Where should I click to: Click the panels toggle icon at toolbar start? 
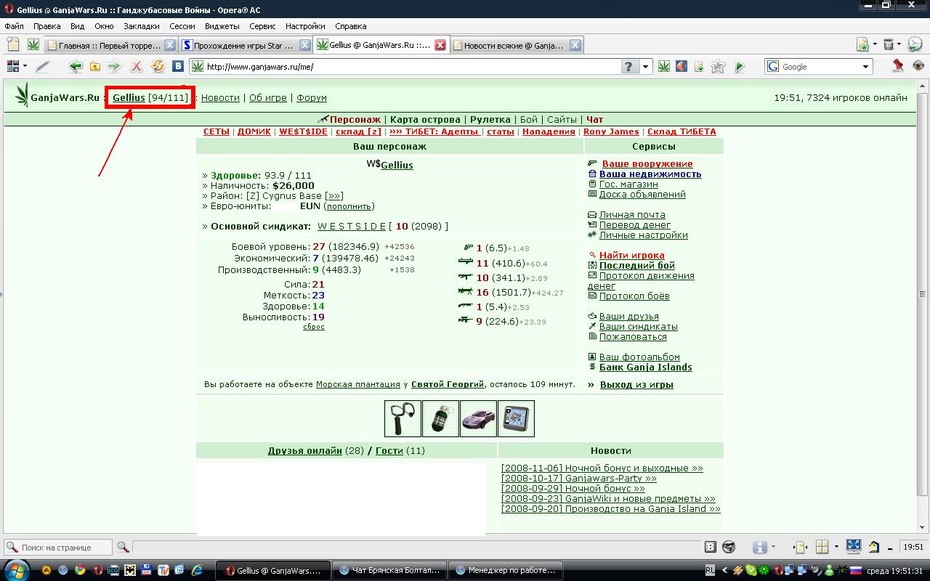click(12, 66)
